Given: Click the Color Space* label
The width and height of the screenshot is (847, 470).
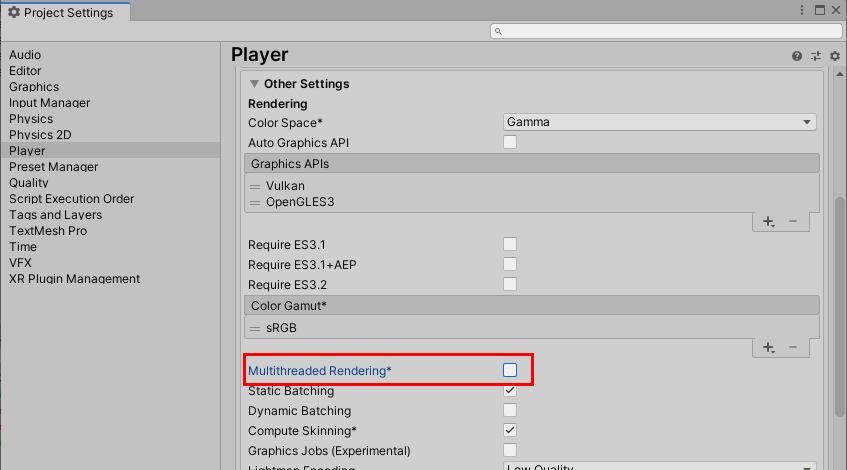Looking at the screenshot, I should click(285, 123).
